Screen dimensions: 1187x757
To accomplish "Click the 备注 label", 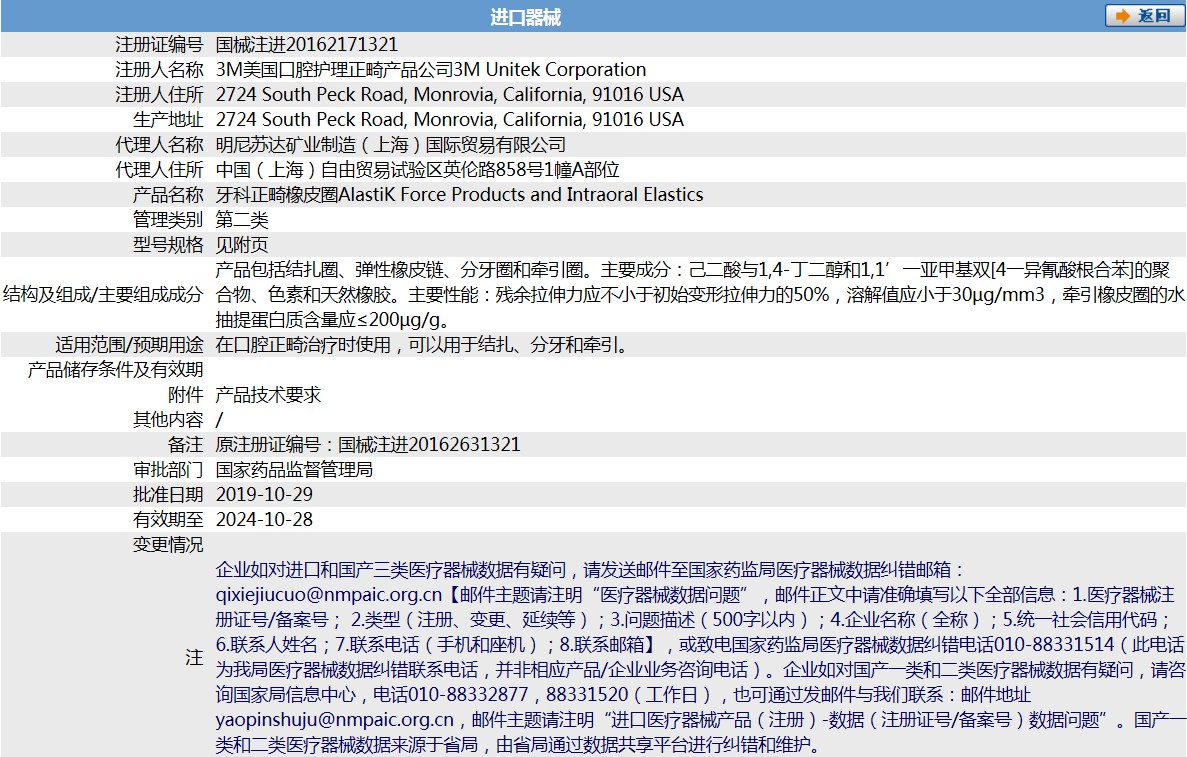I will 185,444.
